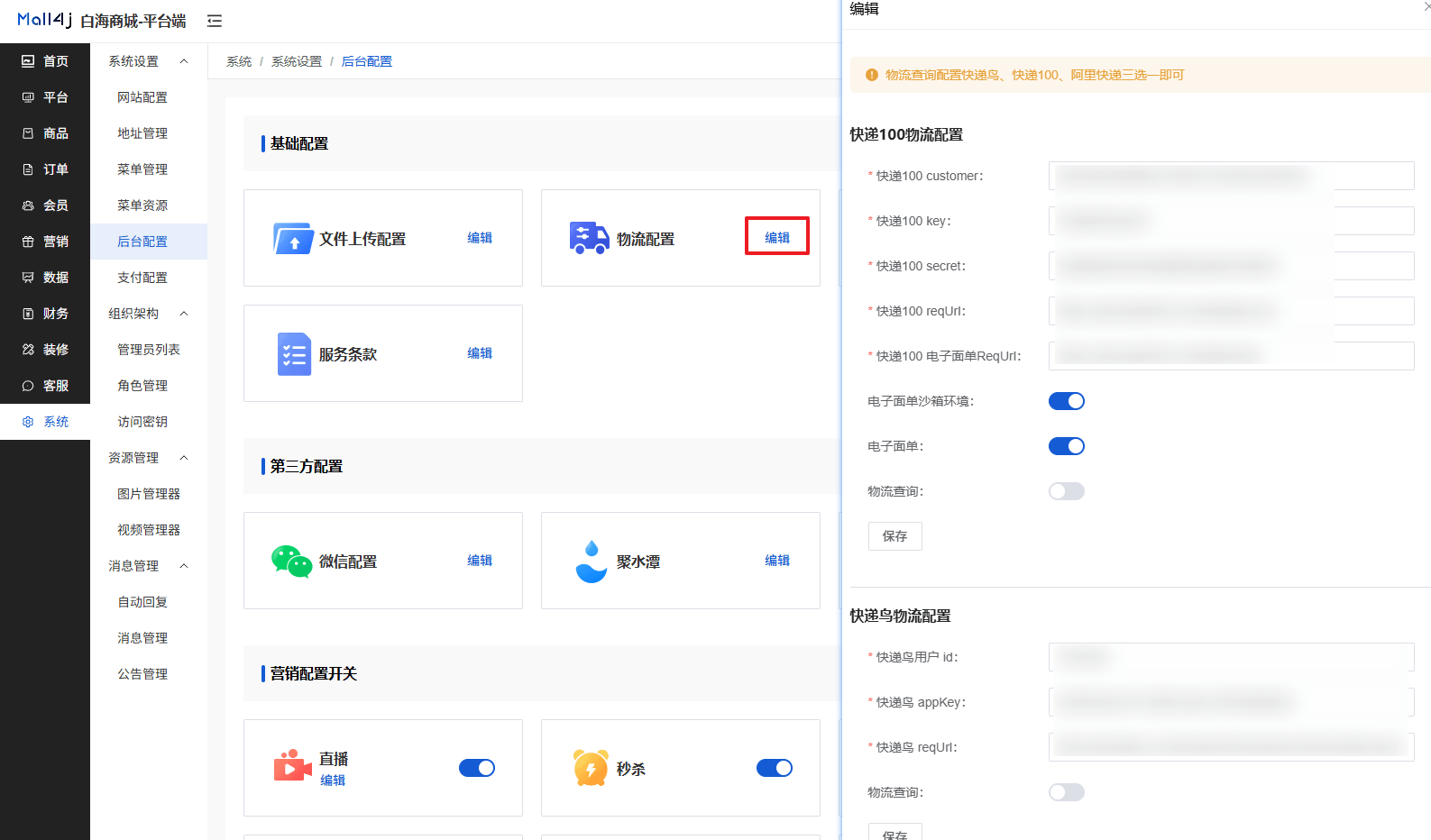Screen dimensions: 1431x840
Task: Click the 聚水潭 water drop icon
Action: 592,562
